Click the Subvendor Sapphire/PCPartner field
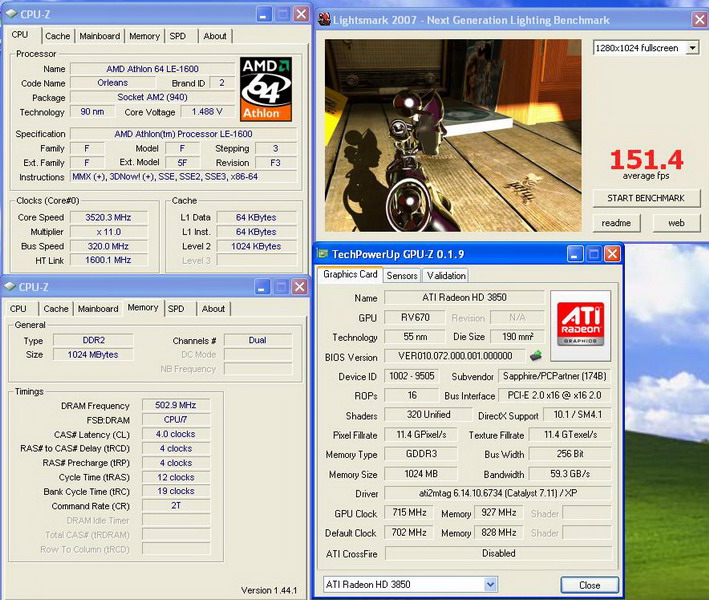 [x=554, y=376]
